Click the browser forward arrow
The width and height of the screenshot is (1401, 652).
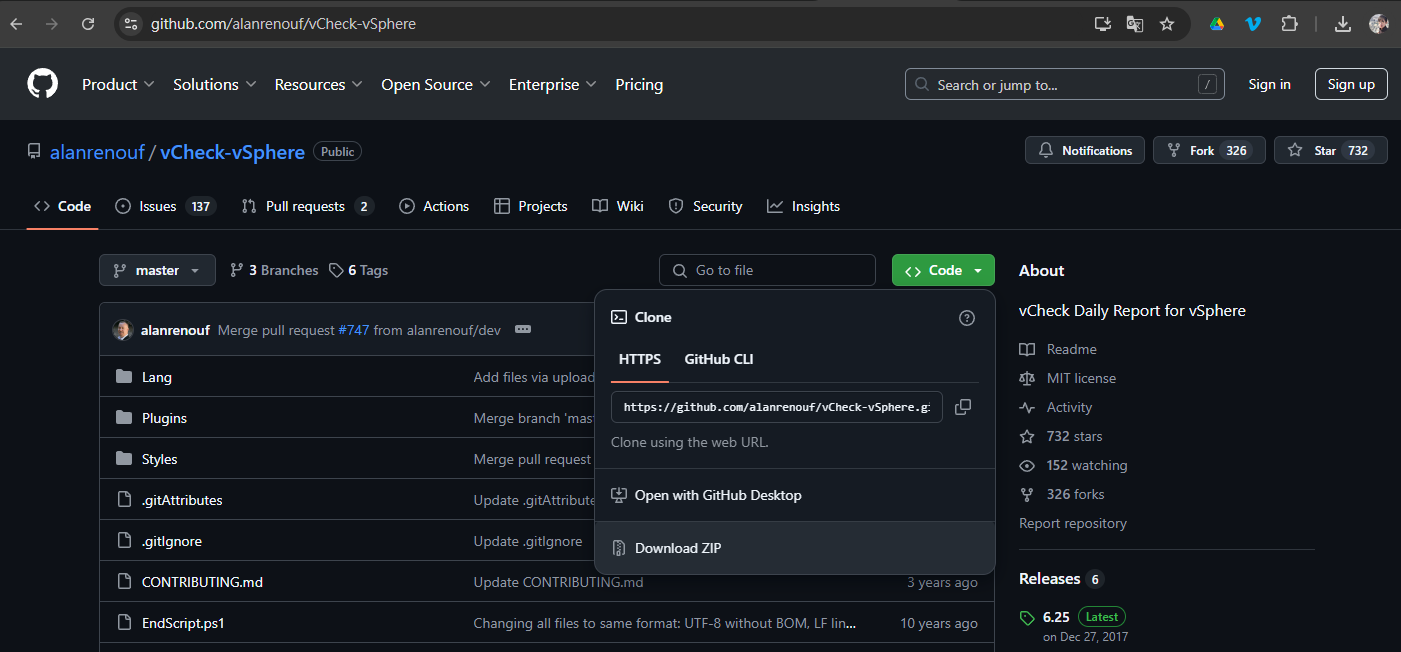[52, 24]
